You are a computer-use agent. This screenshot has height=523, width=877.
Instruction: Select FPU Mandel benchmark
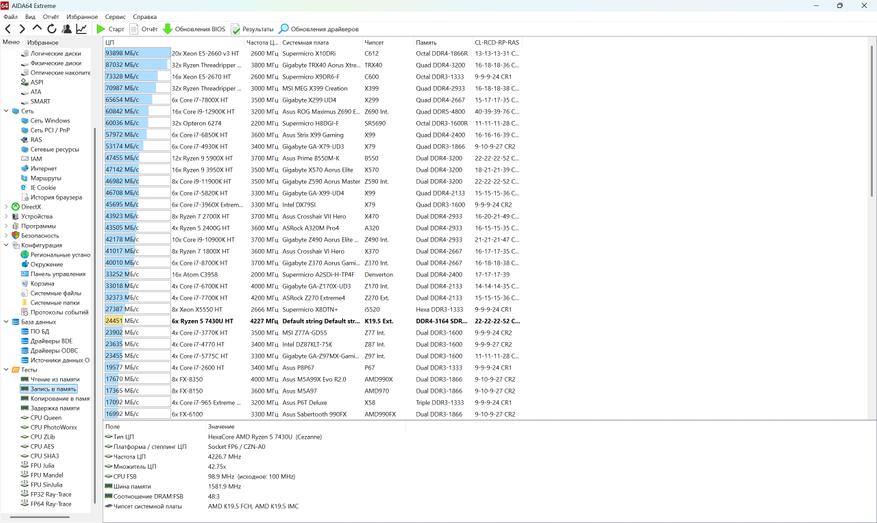42,475
